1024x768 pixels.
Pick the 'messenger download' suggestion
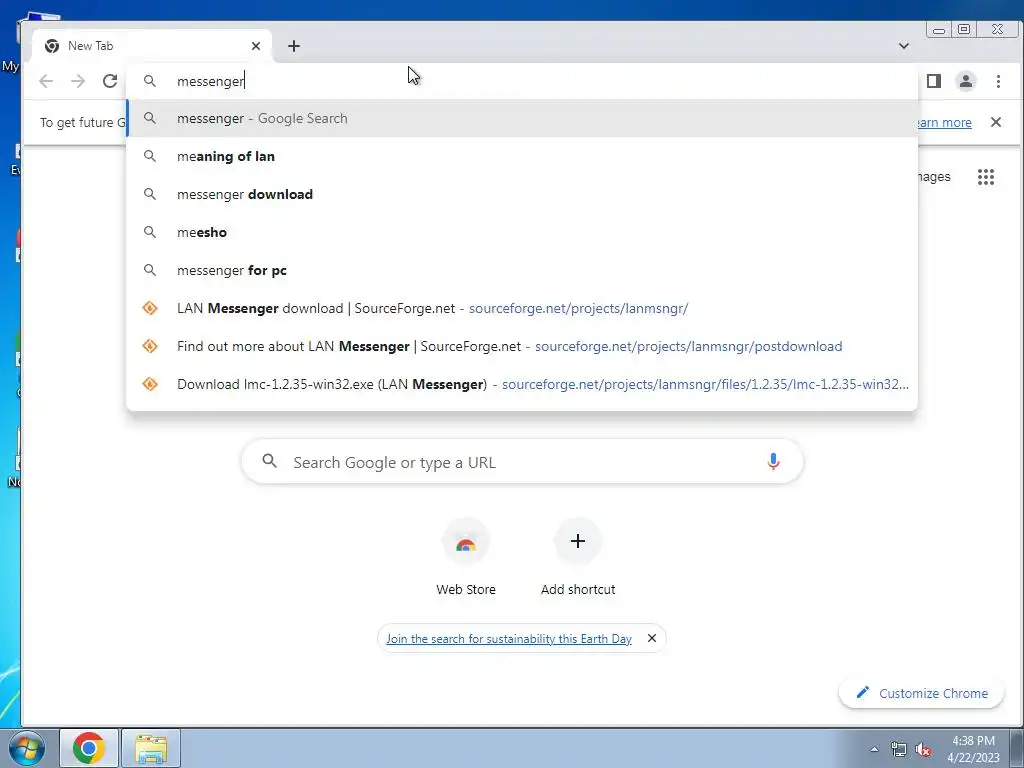pyautogui.click(x=522, y=194)
